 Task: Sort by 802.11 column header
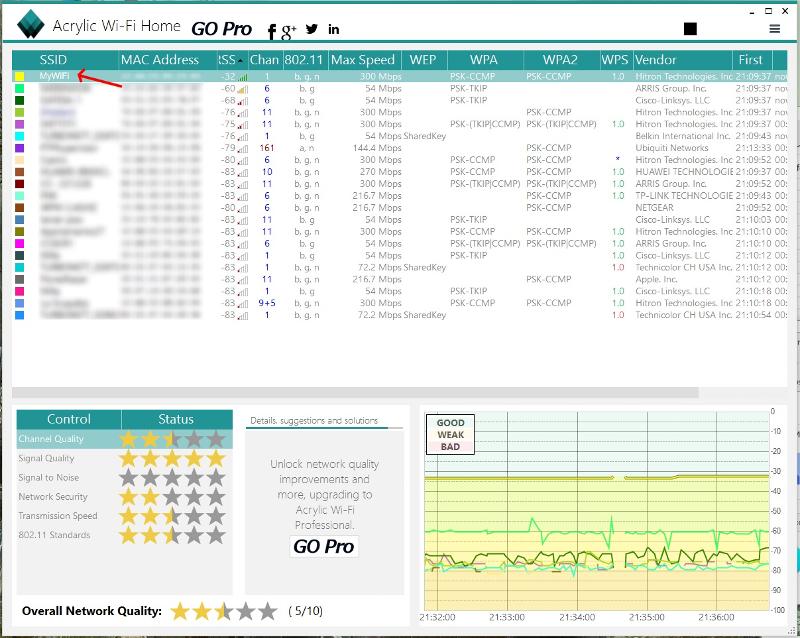(x=305, y=60)
